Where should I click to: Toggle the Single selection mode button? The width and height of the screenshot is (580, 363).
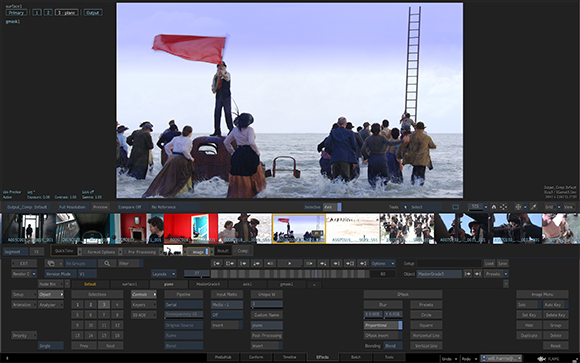tap(51, 346)
